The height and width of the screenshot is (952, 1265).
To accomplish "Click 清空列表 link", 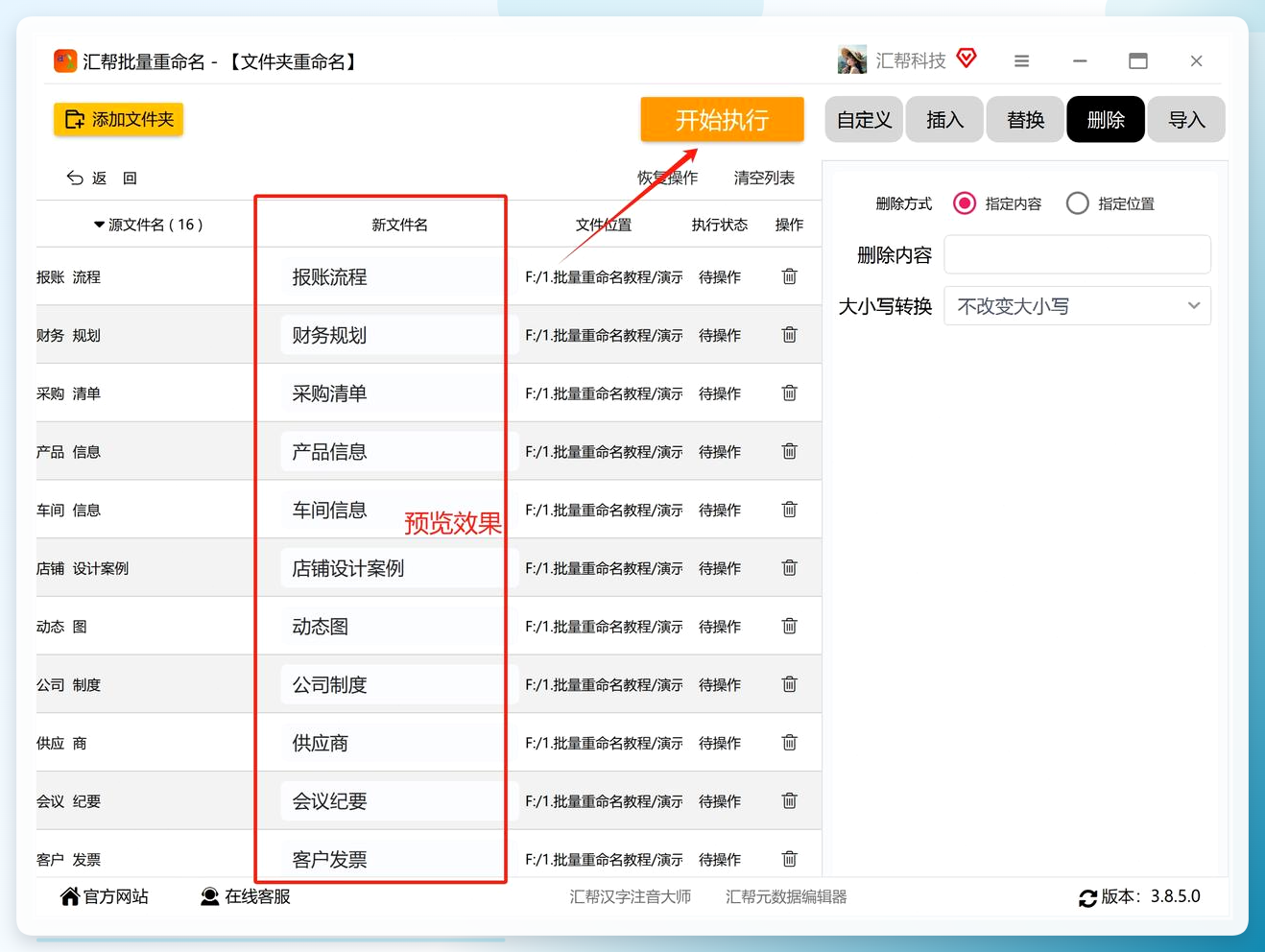I will click(x=764, y=178).
